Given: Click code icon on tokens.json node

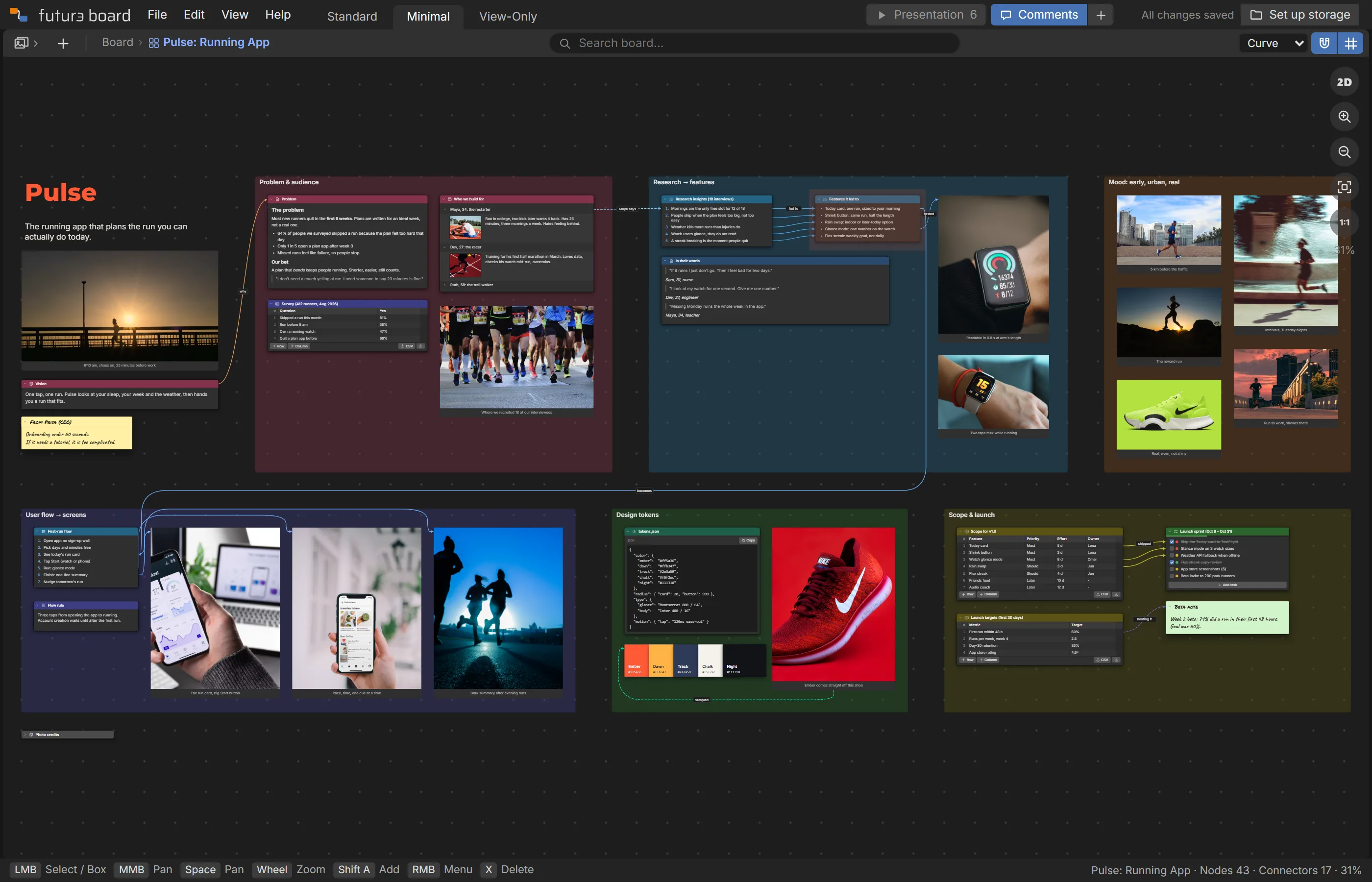Looking at the screenshot, I should pos(634,532).
